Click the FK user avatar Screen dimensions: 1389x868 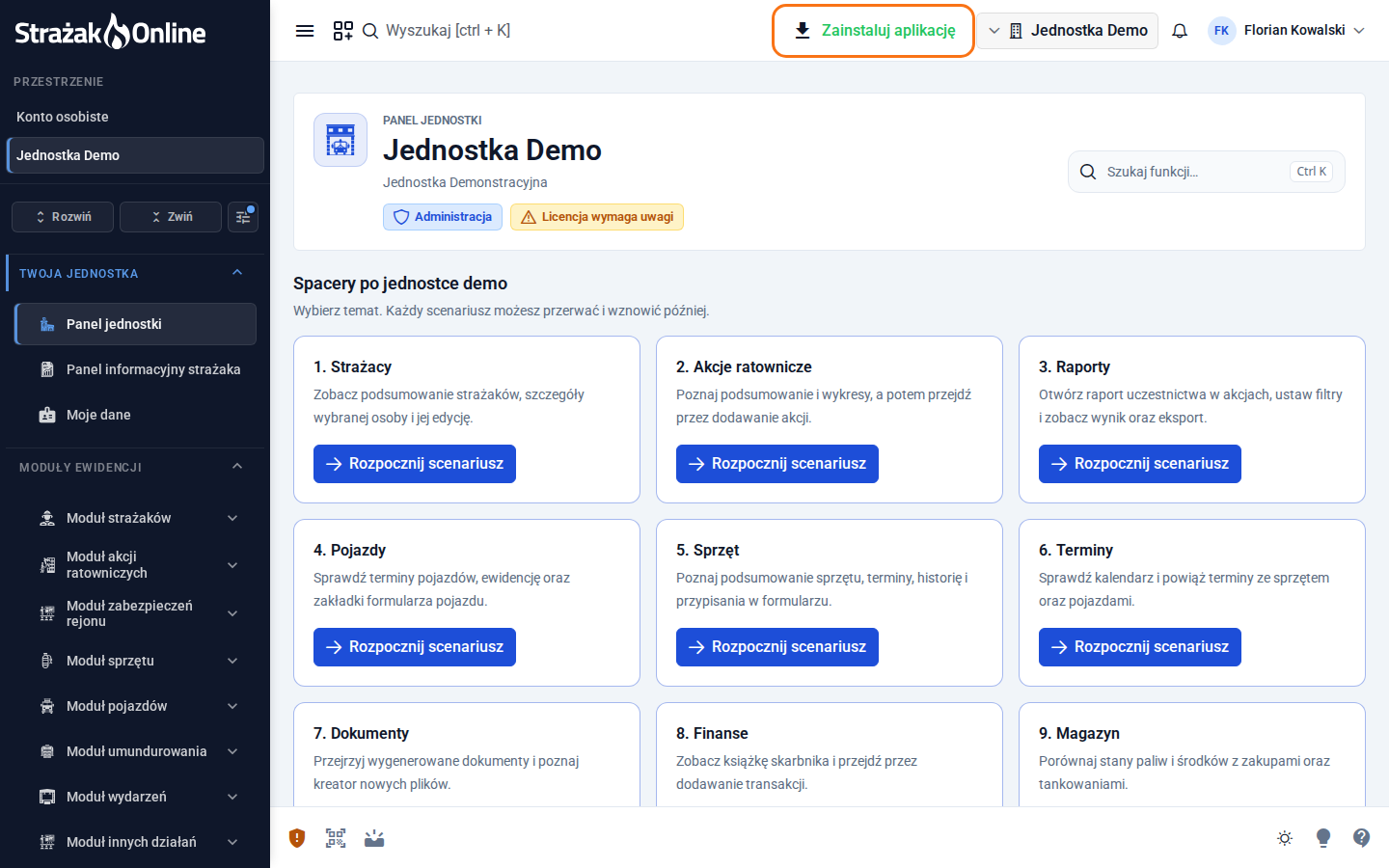click(x=1221, y=31)
